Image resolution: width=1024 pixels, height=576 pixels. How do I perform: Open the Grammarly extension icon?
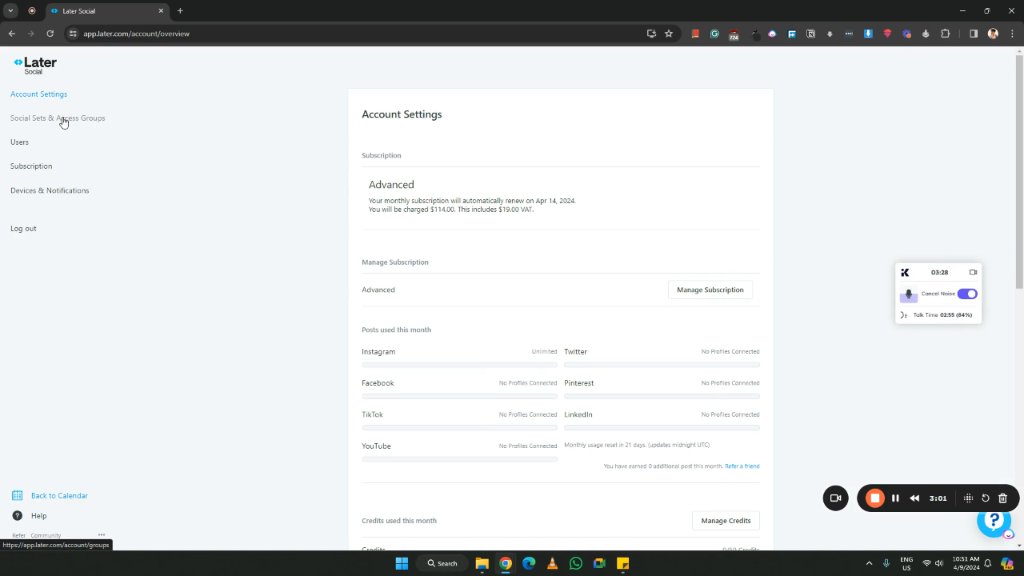(714, 34)
